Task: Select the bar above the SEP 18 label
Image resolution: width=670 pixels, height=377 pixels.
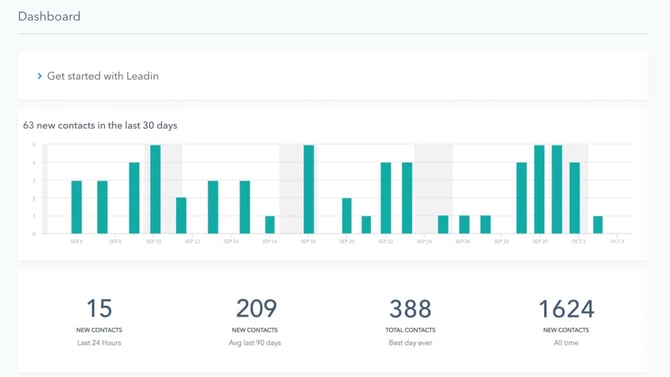Action: click(309, 189)
